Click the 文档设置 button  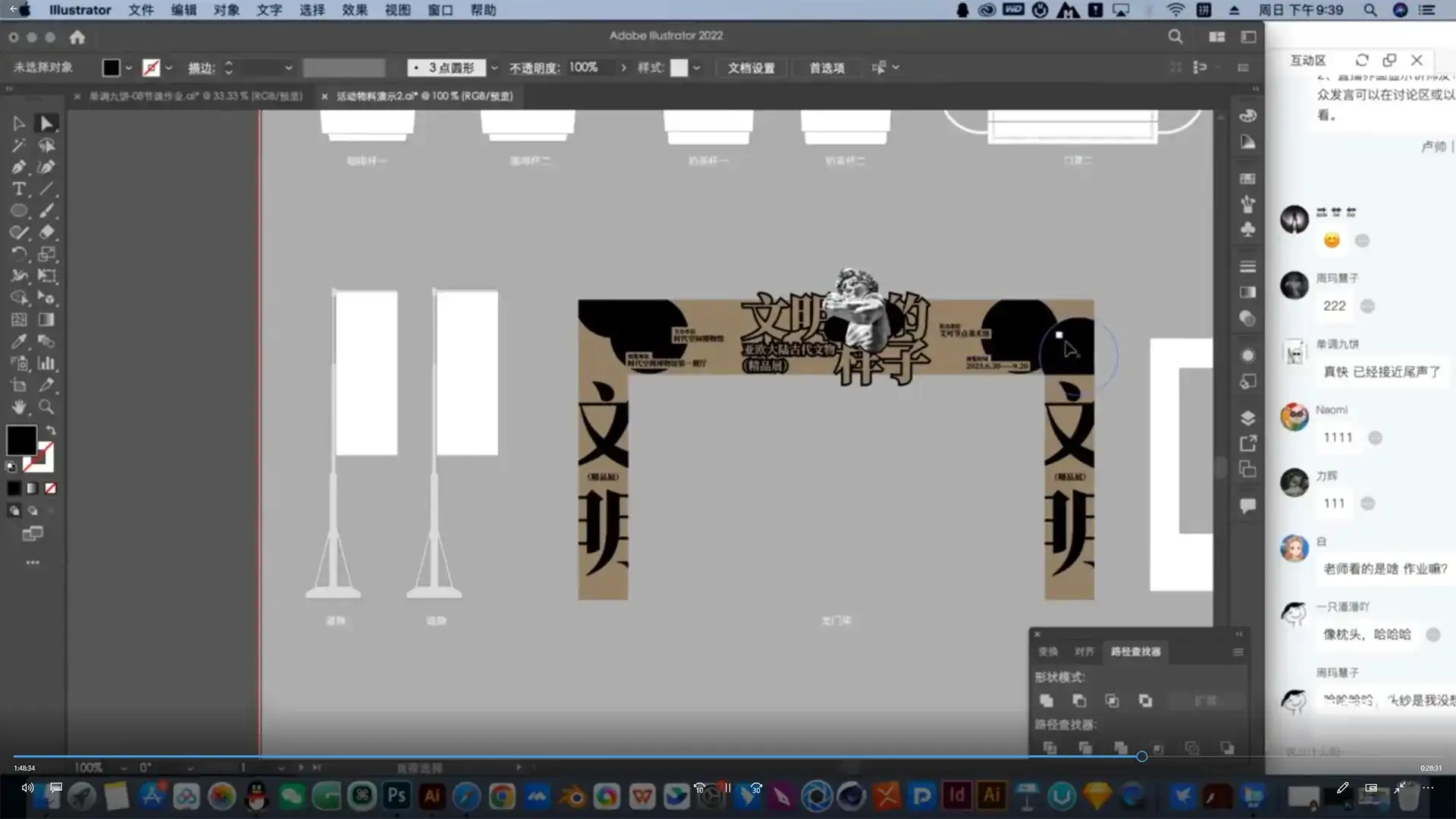751,67
